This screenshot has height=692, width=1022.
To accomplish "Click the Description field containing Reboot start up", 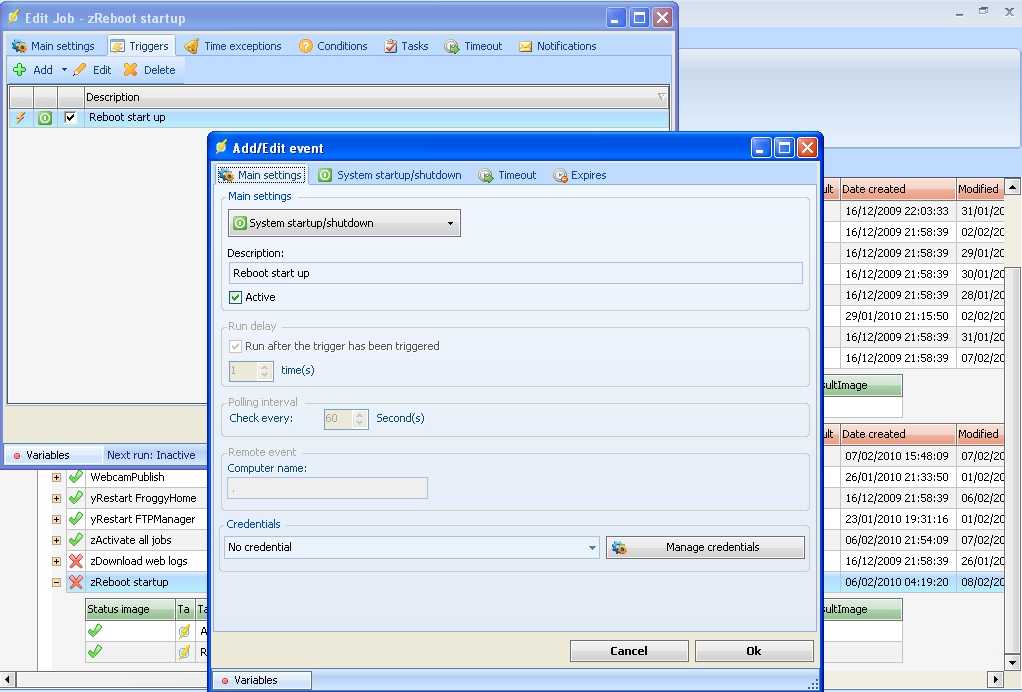I will (515, 273).
